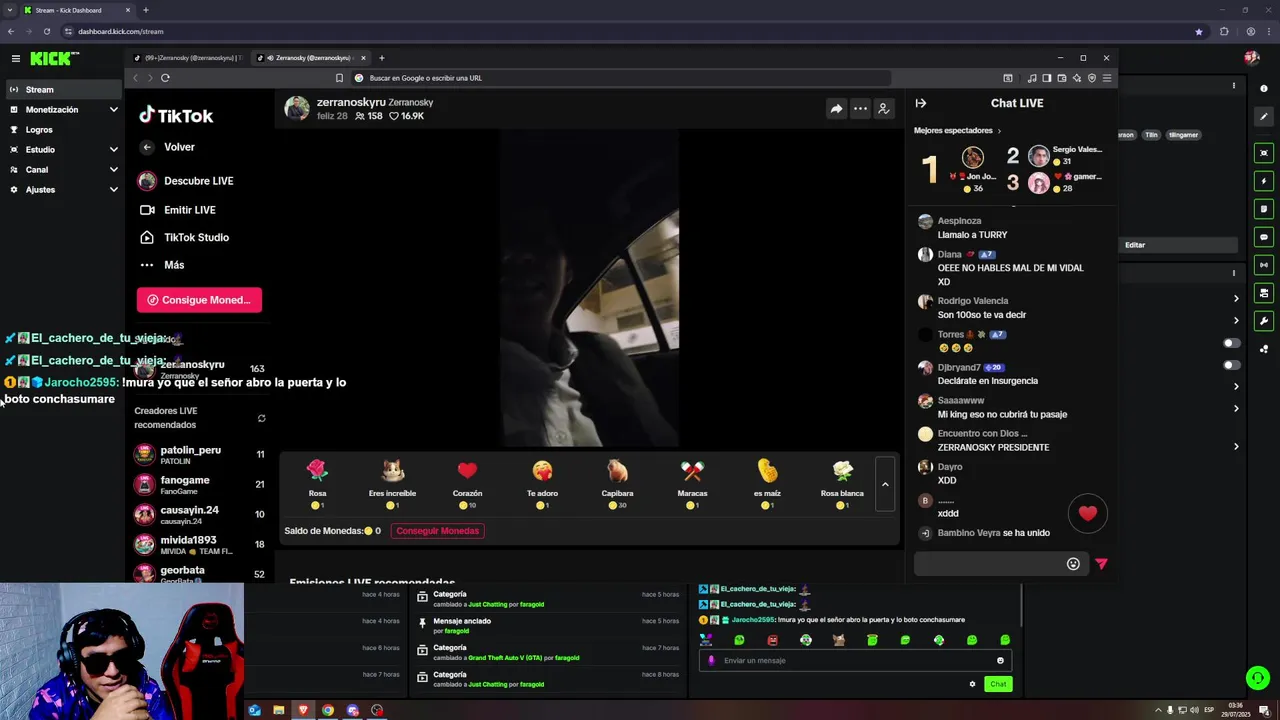Send Rosa gift
1280x720 pixels.
click(317, 484)
